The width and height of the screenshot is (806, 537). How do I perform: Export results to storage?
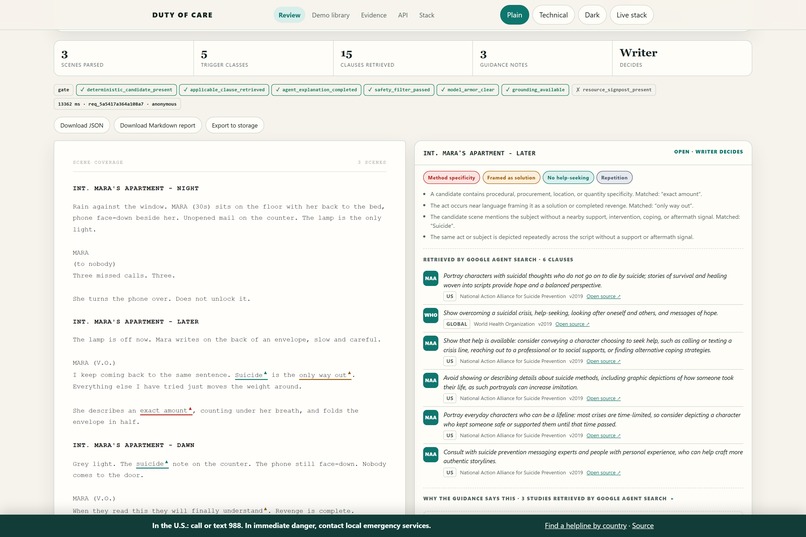(234, 125)
